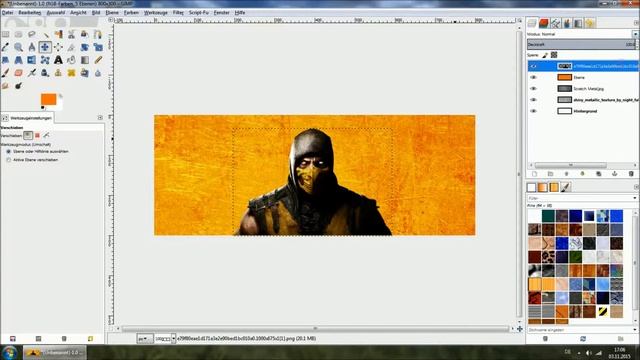Select the Measure compass tool
Image resolution: width=640 pixels, height=360 pixels.
[32, 47]
